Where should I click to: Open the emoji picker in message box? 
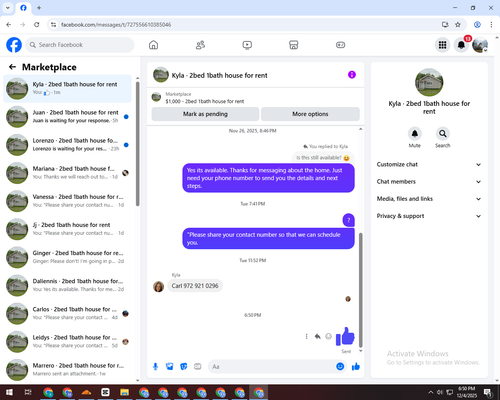pos(340,367)
